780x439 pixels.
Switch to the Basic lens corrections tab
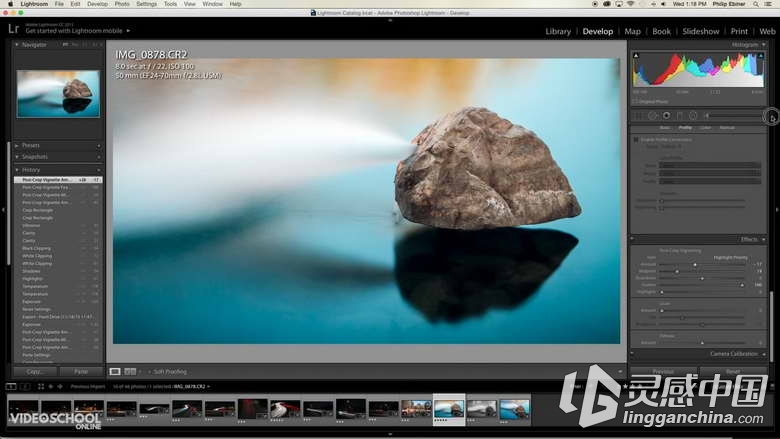[x=665, y=128]
